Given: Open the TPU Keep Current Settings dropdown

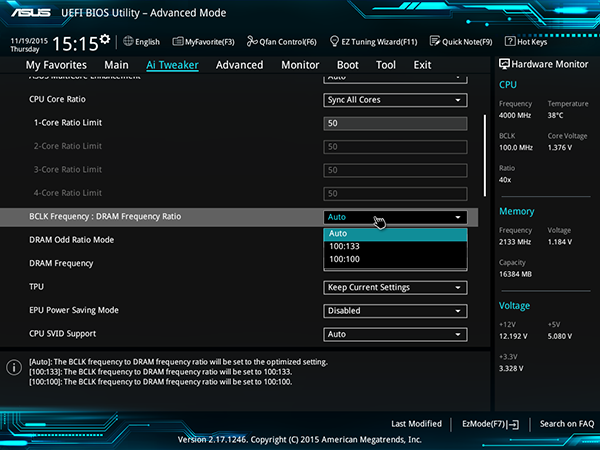Looking at the screenshot, I should 395,287.
